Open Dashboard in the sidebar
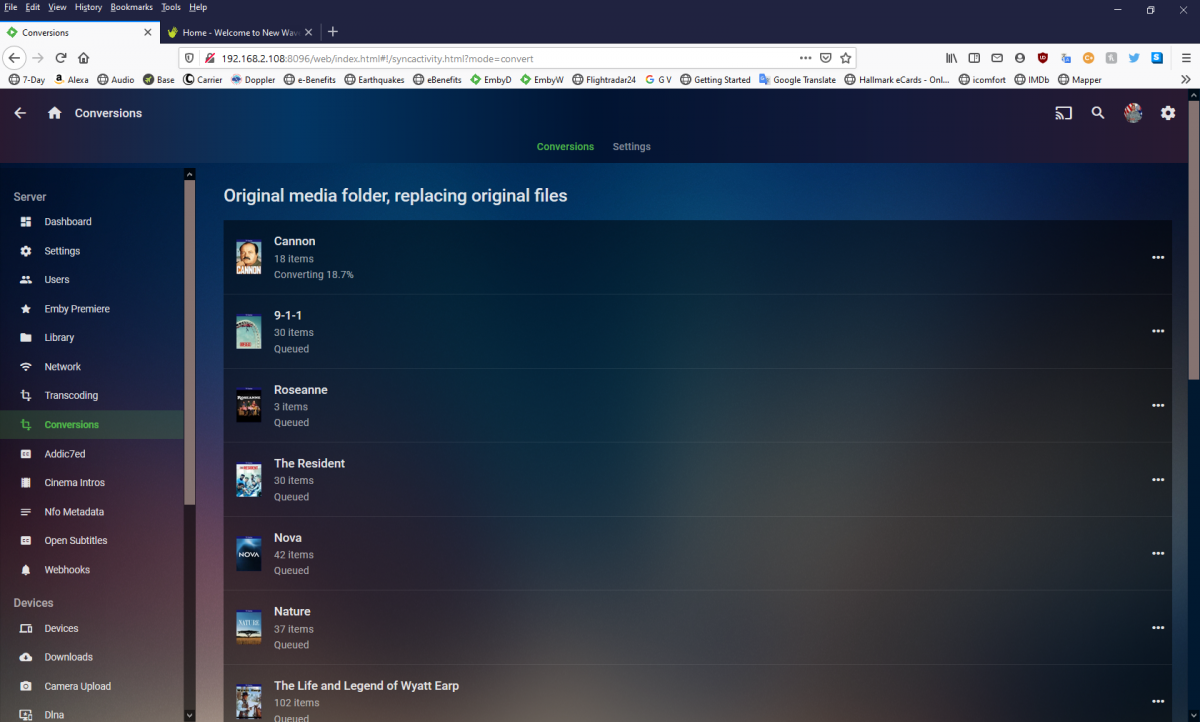This screenshot has width=1200, height=722. (92, 222)
